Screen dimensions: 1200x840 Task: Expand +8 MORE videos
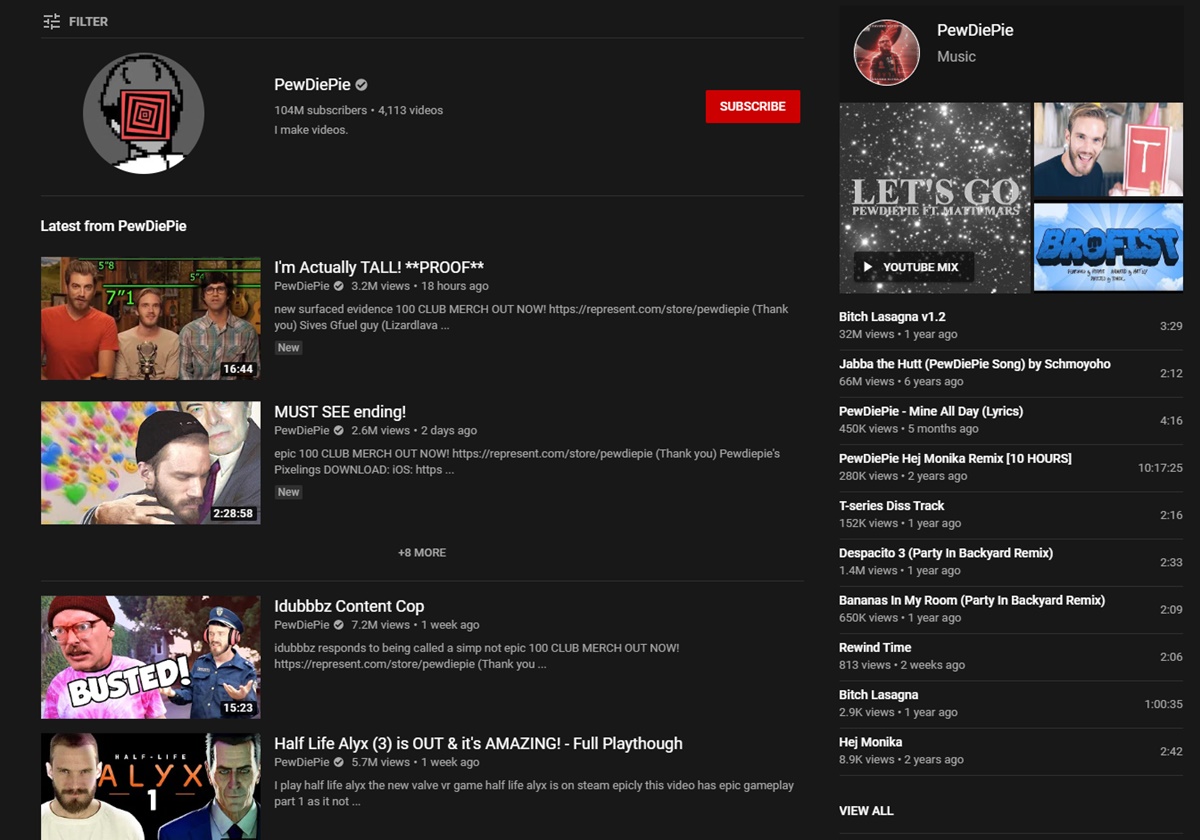pyautogui.click(x=422, y=552)
